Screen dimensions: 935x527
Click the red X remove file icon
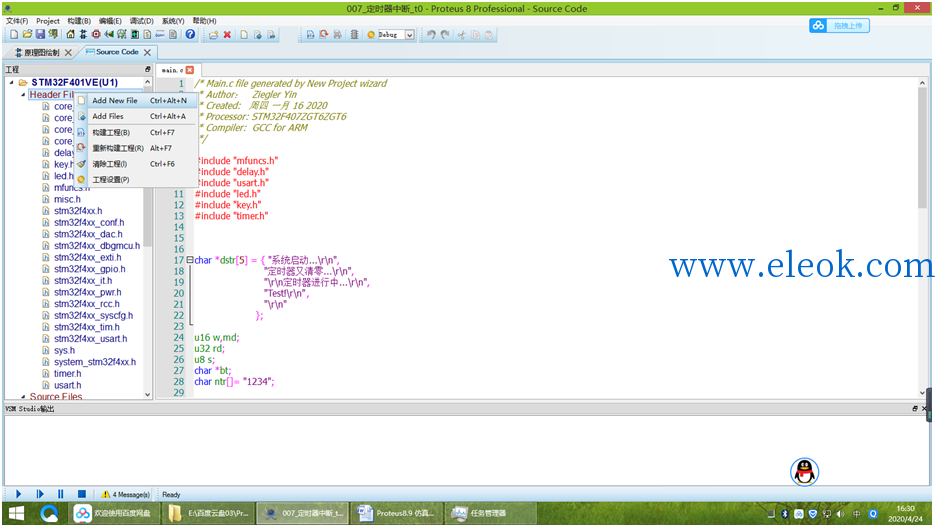tap(227, 35)
